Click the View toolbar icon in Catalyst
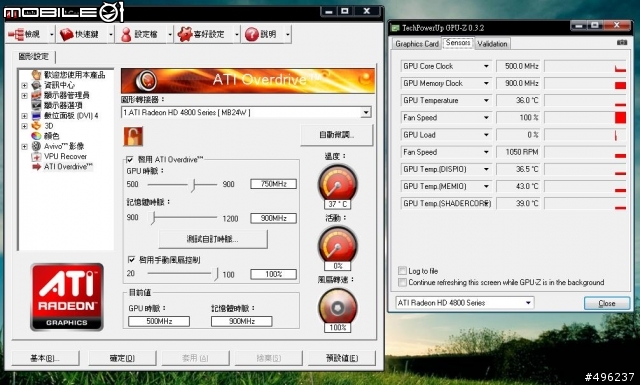This screenshot has width=640, height=385. pos(16,34)
